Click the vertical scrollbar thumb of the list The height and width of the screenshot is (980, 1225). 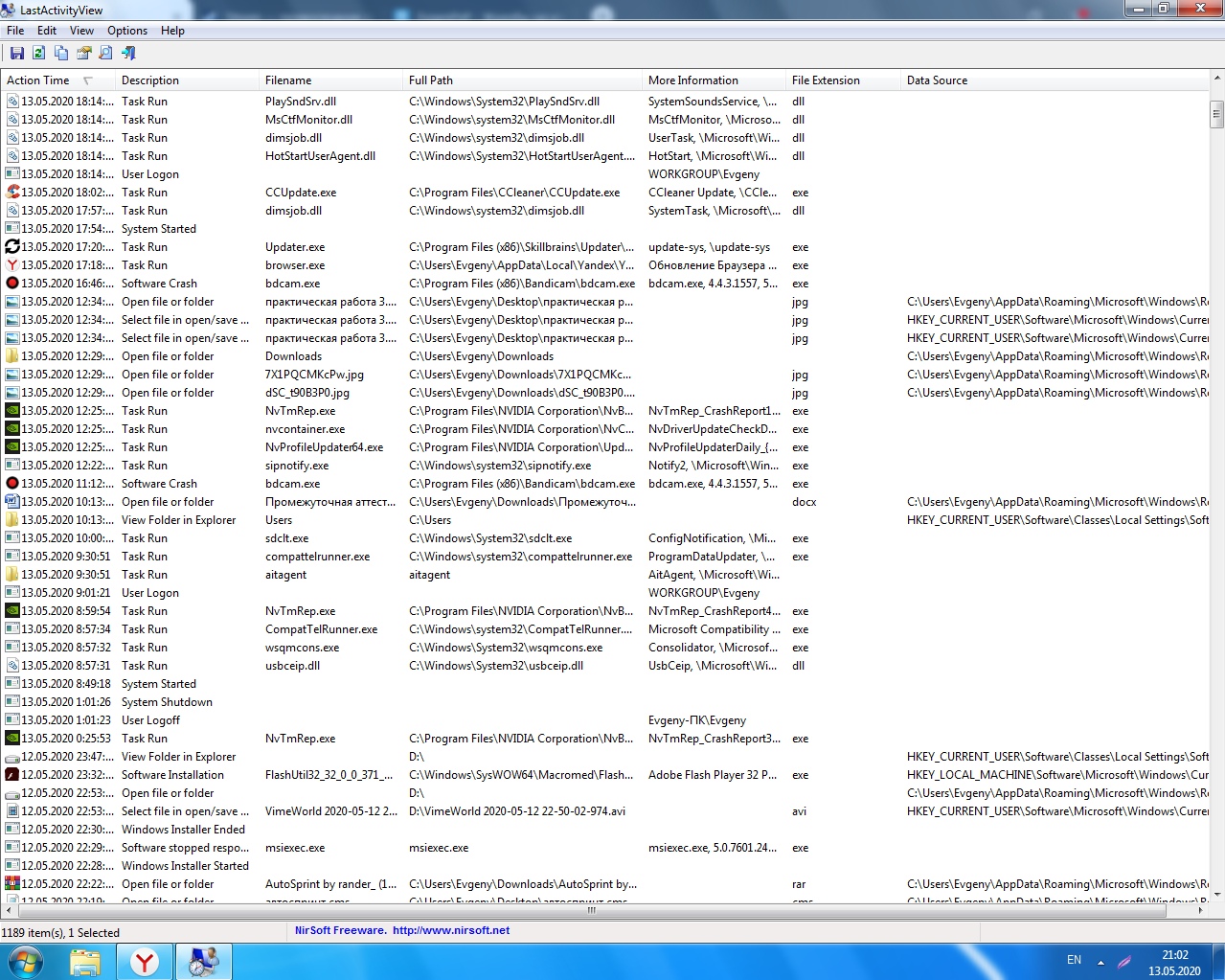(x=1216, y=114)
